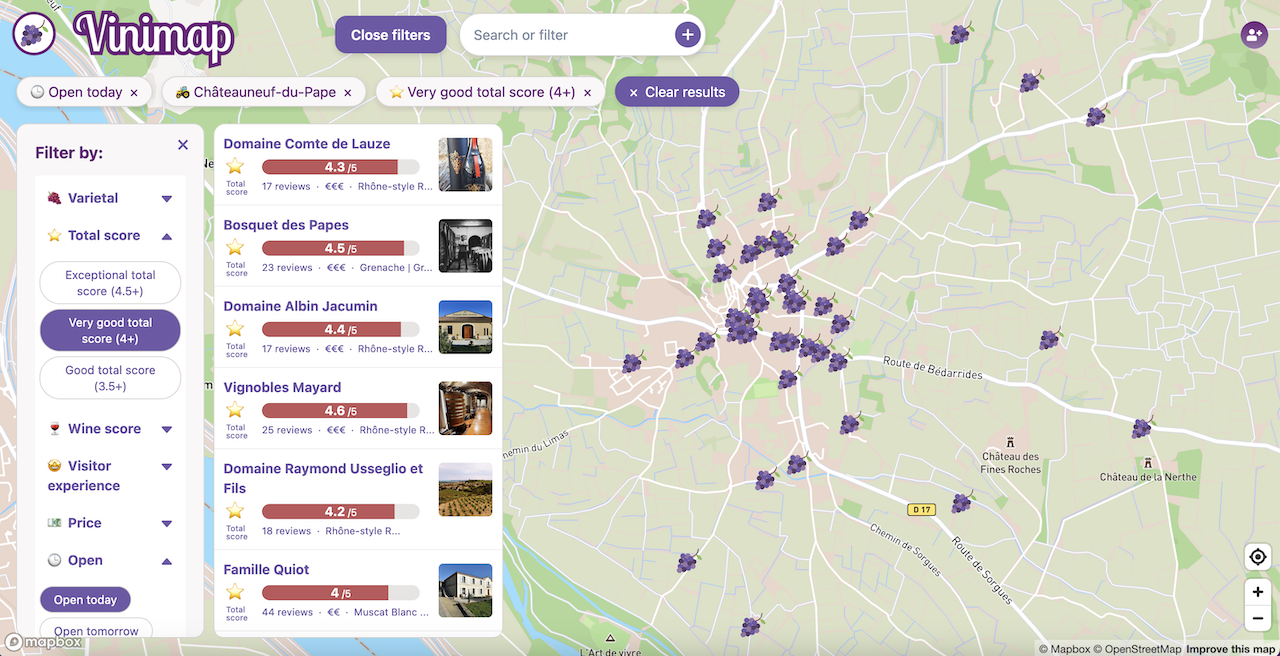
Task: Zoom in on the map
Action: pos(1258,592)
